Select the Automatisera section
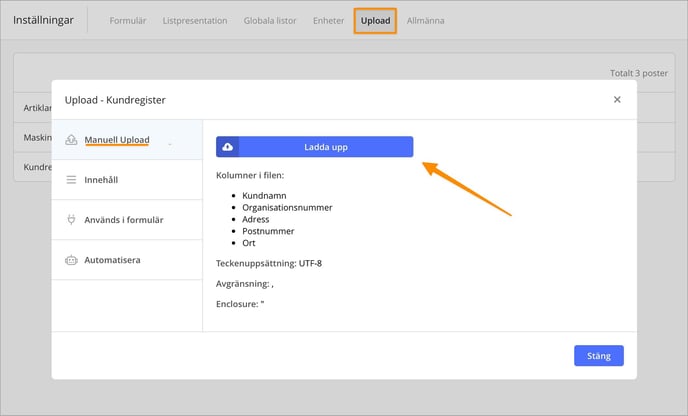Viewport: 688px width, 416px height. click(127, 260)
